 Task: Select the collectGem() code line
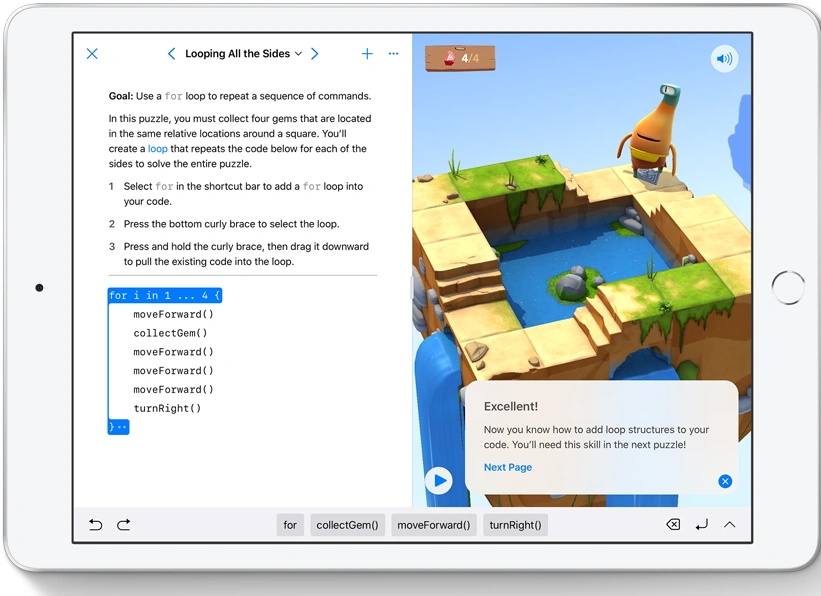coord(170,333)
